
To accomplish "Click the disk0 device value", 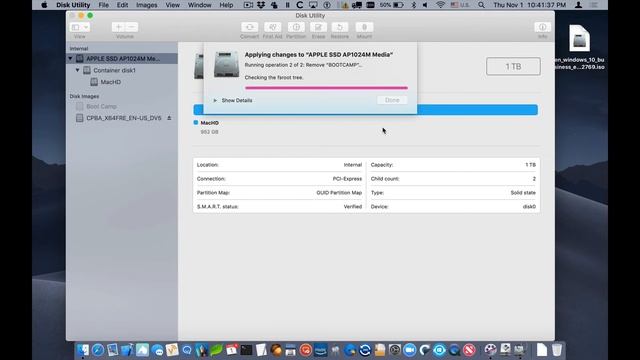I will [x=529, y=207].
